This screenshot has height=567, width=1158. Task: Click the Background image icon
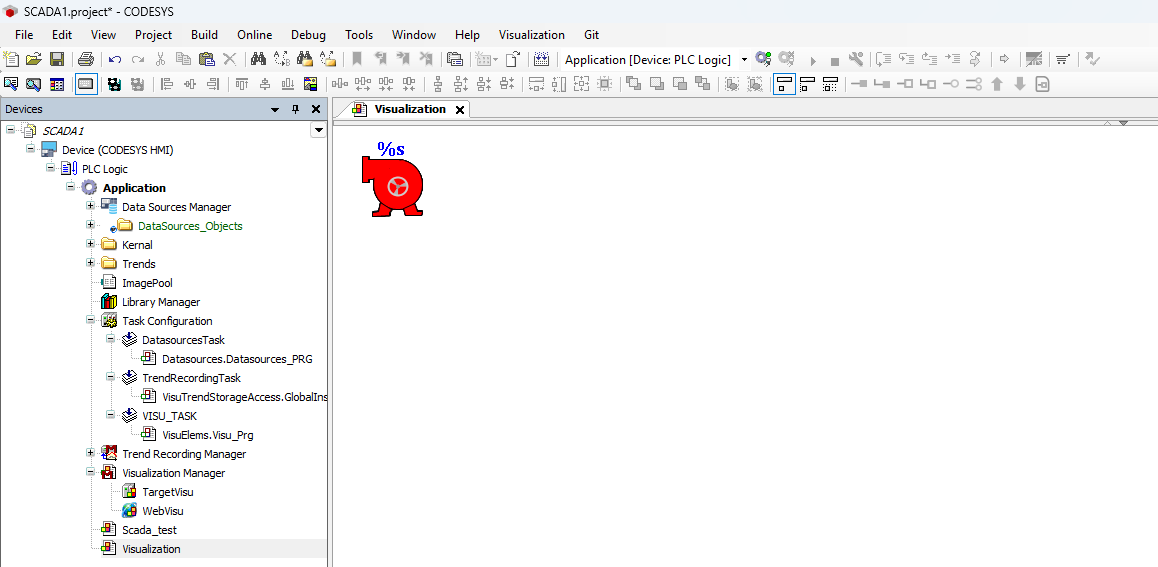[x=310, y=84]
